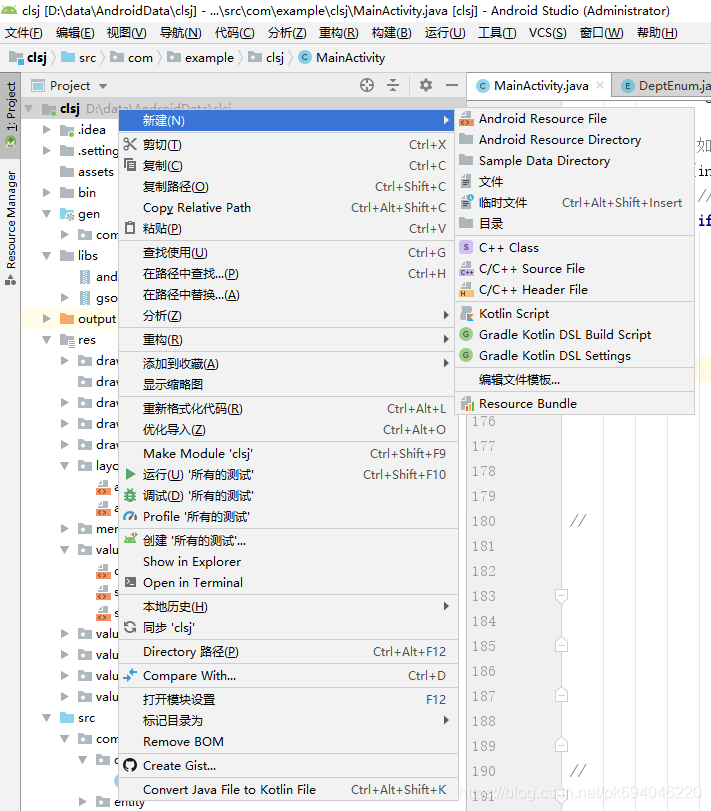The height and width of the screenshot is (811, 711).
Task: Toggle the Resource Manager side panel
Action: [x=11, y=228]
